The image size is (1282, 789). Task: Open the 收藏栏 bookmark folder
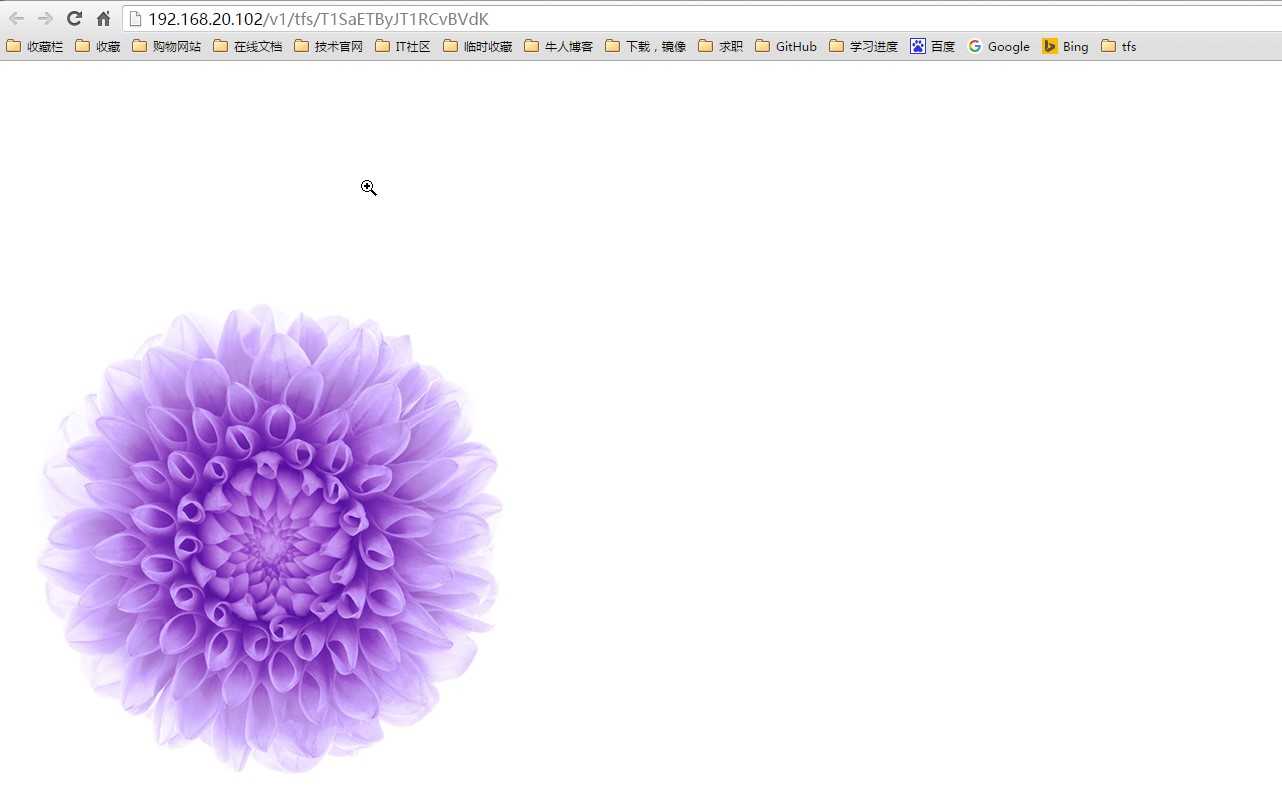[35, 46]
